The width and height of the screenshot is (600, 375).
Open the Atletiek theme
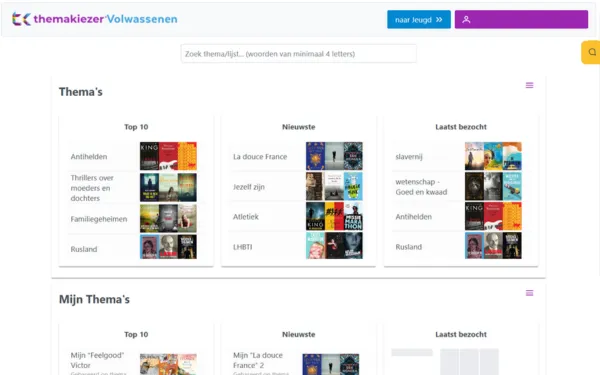click(246, 217)
